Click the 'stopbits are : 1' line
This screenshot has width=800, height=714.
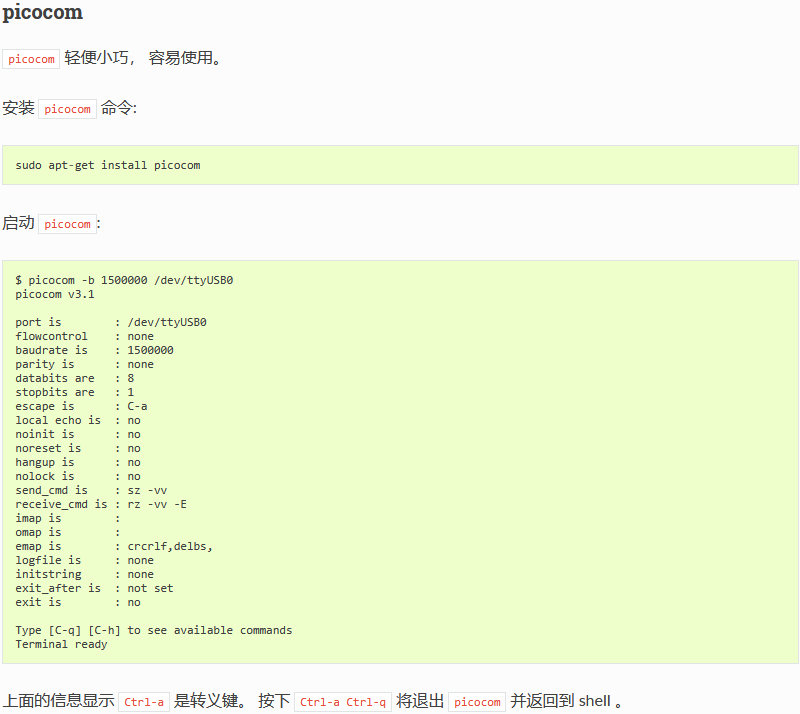(74, 392)
